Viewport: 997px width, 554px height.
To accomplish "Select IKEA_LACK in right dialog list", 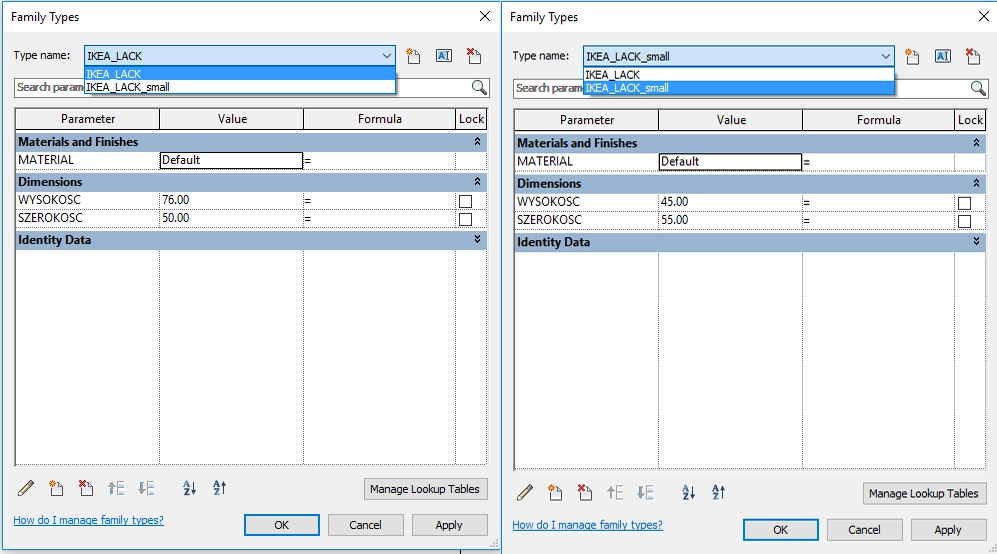I will point(739,74).
